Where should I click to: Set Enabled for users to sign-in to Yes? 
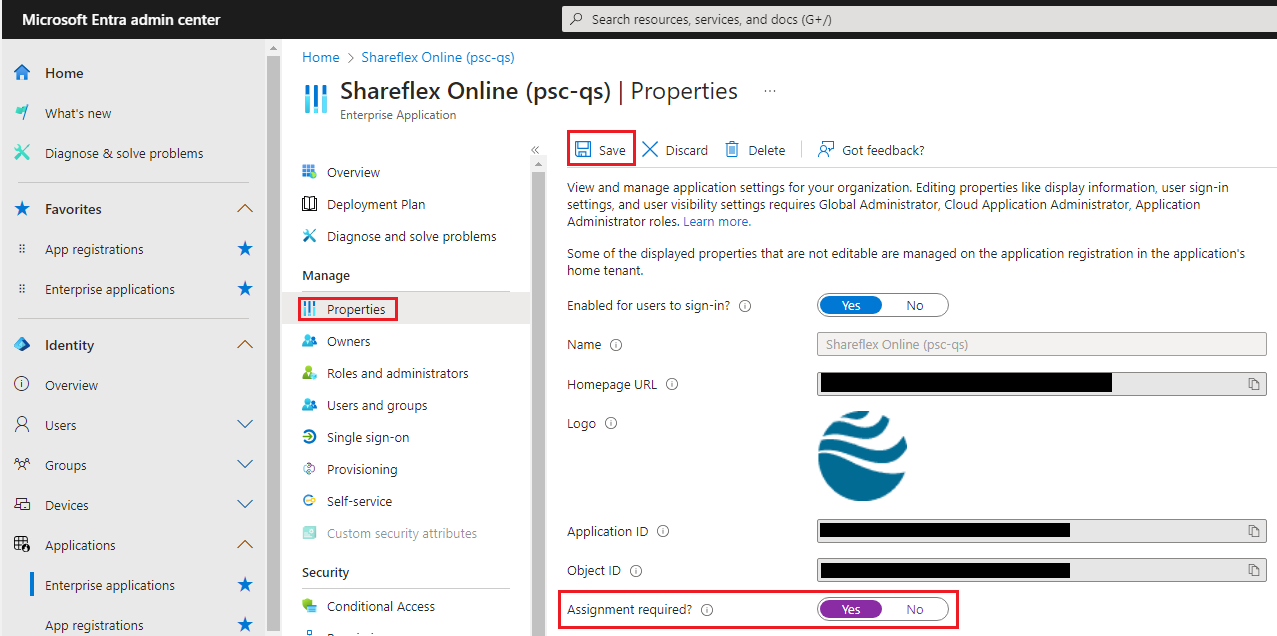click(851, 305)
